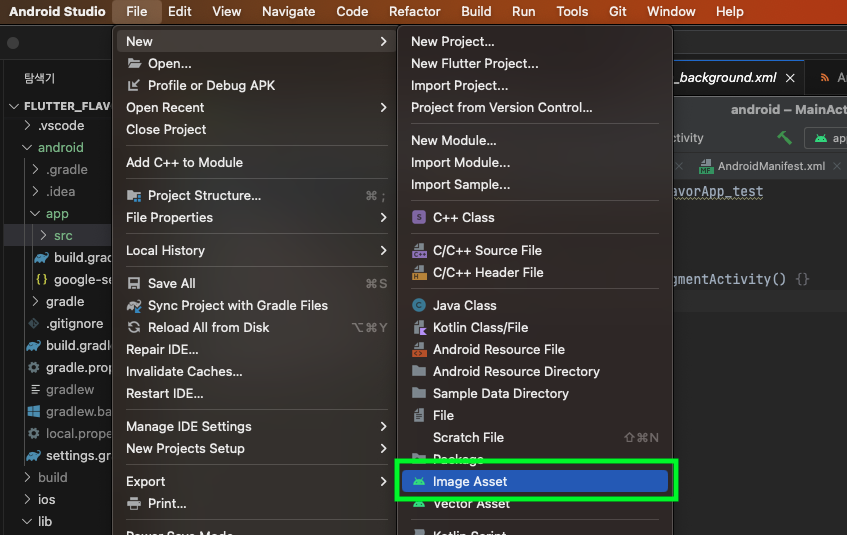Expand the .gradle folder
This screenshot has height=535, width=847.
tap(36, 170)
